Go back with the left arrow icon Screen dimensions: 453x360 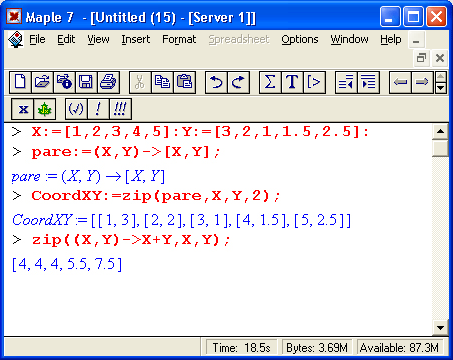click(x=400, y=82)
